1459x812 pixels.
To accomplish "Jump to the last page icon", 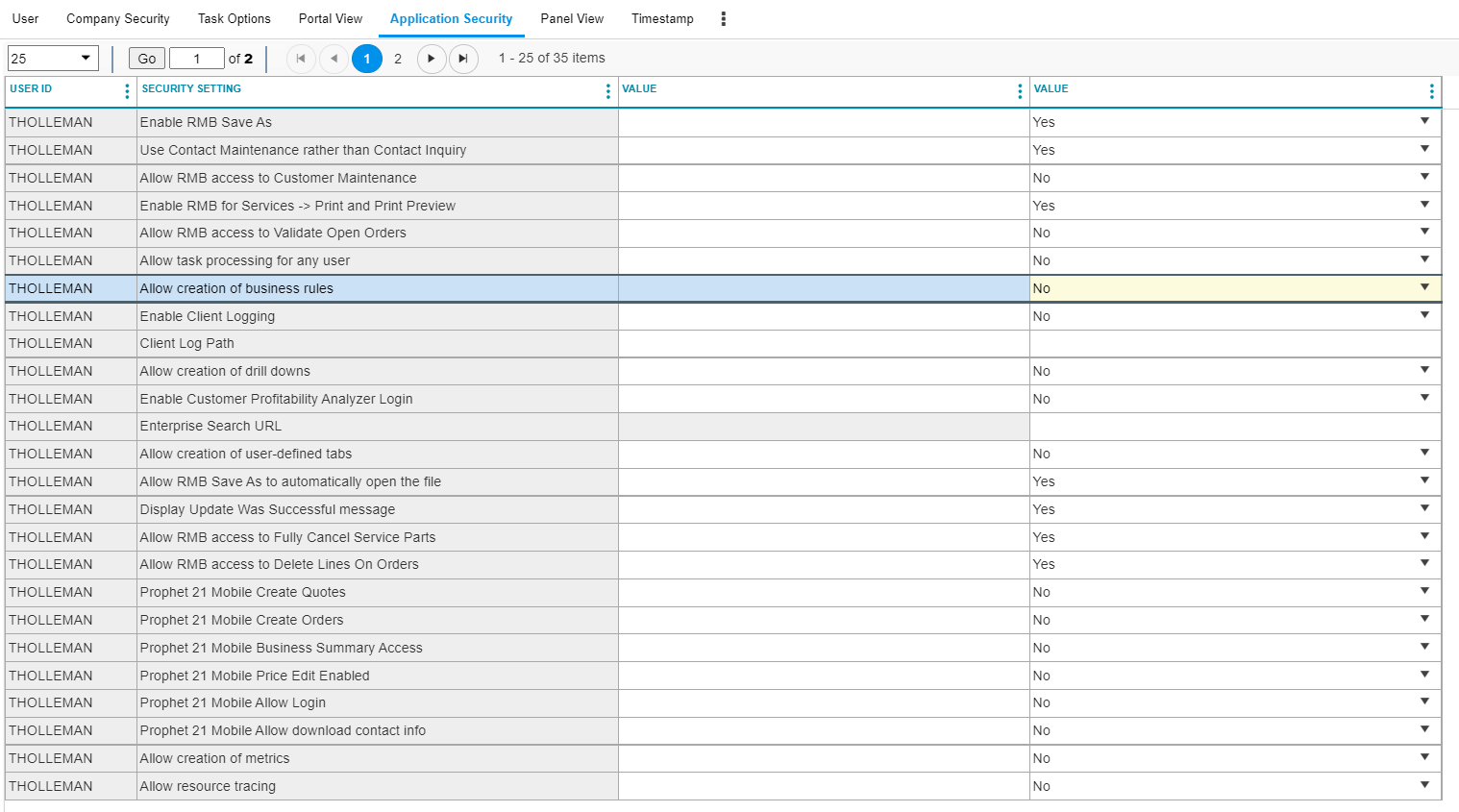I will click(x=463, y=59).
